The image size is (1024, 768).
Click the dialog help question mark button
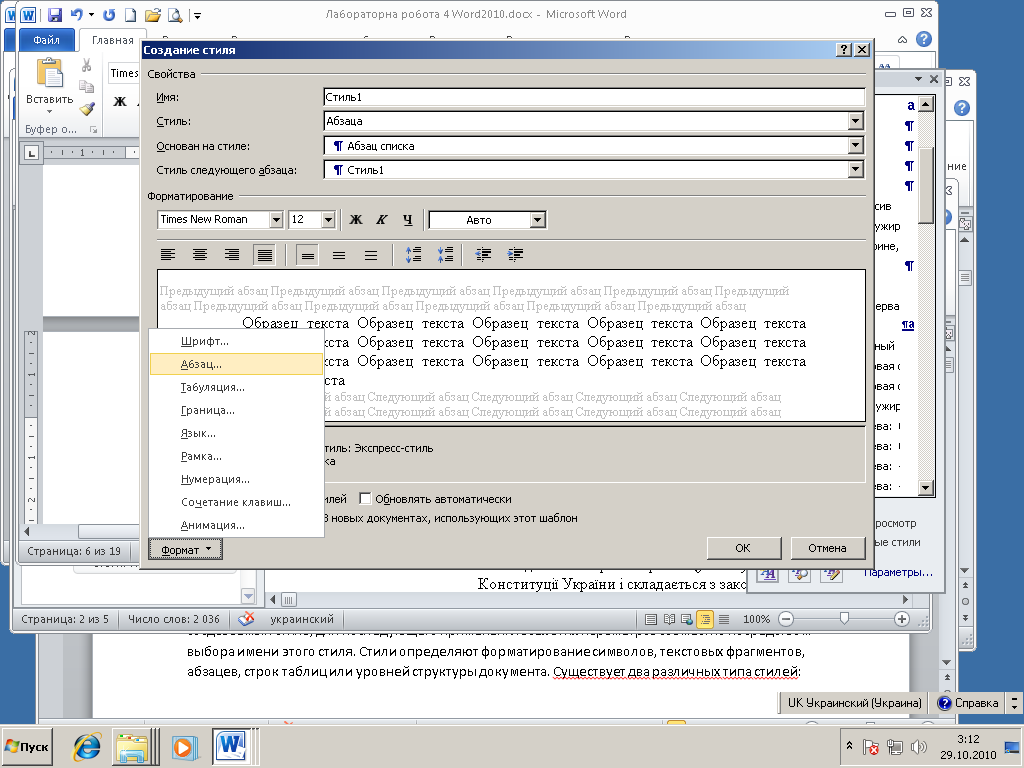844,50
